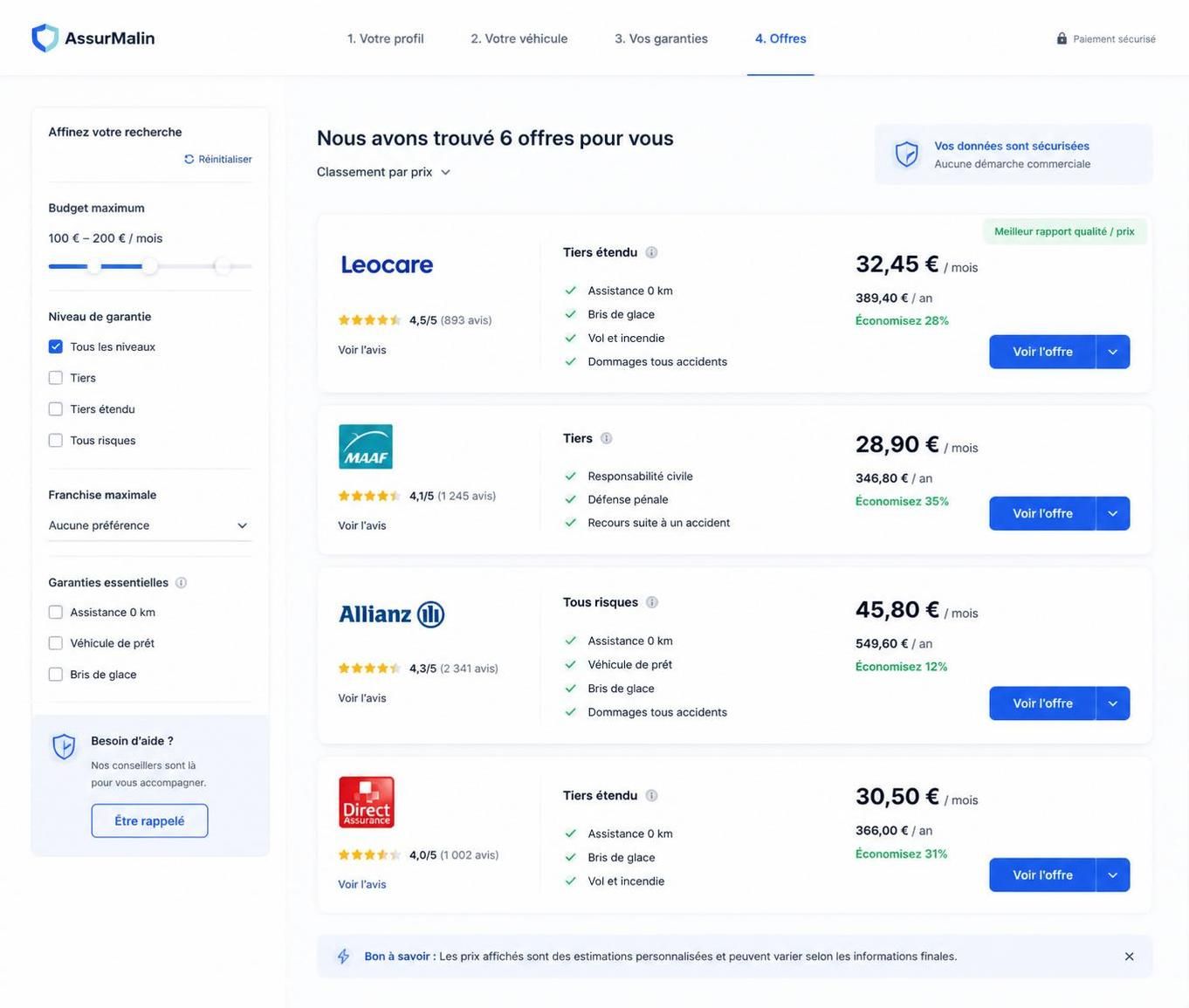1189x1008 pixels.
Task: Expand arrow beside Leocare Voir l'offre
Action: (1113, 352)
